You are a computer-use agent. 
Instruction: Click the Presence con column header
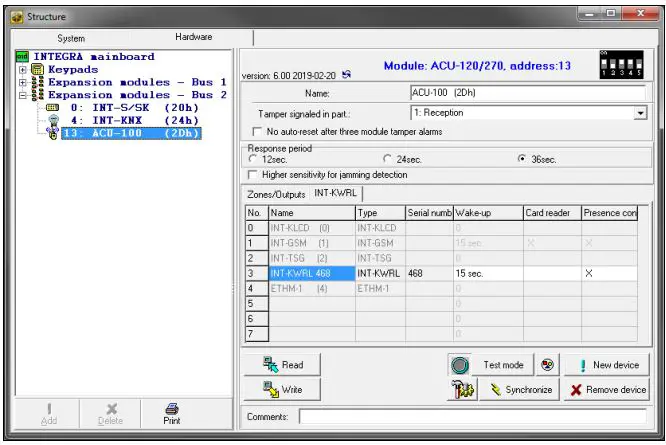(610, 213)
